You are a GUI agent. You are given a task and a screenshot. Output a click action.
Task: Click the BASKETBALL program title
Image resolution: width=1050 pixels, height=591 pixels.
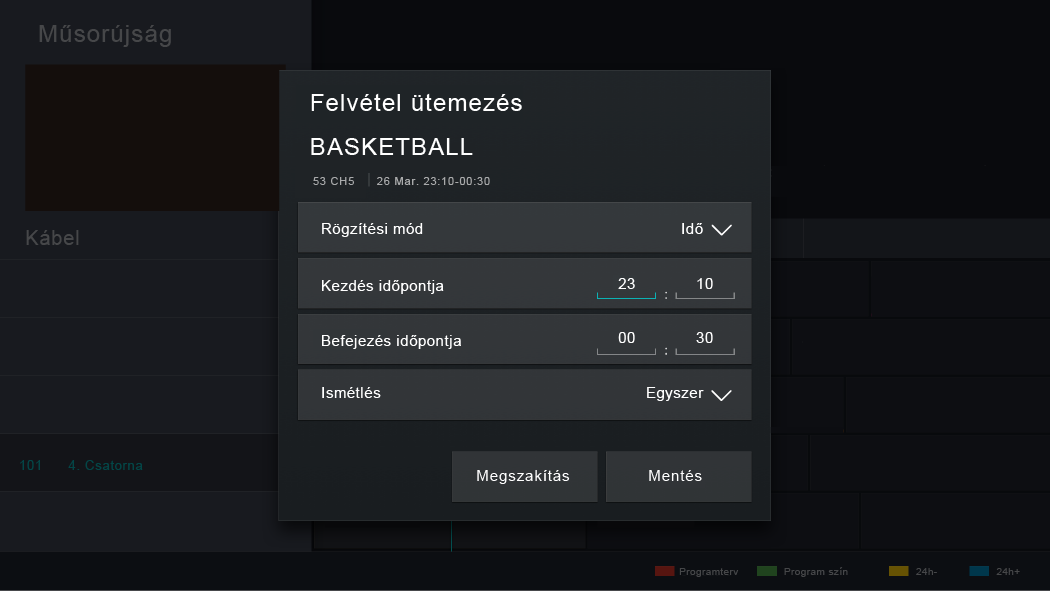[391, 147]
